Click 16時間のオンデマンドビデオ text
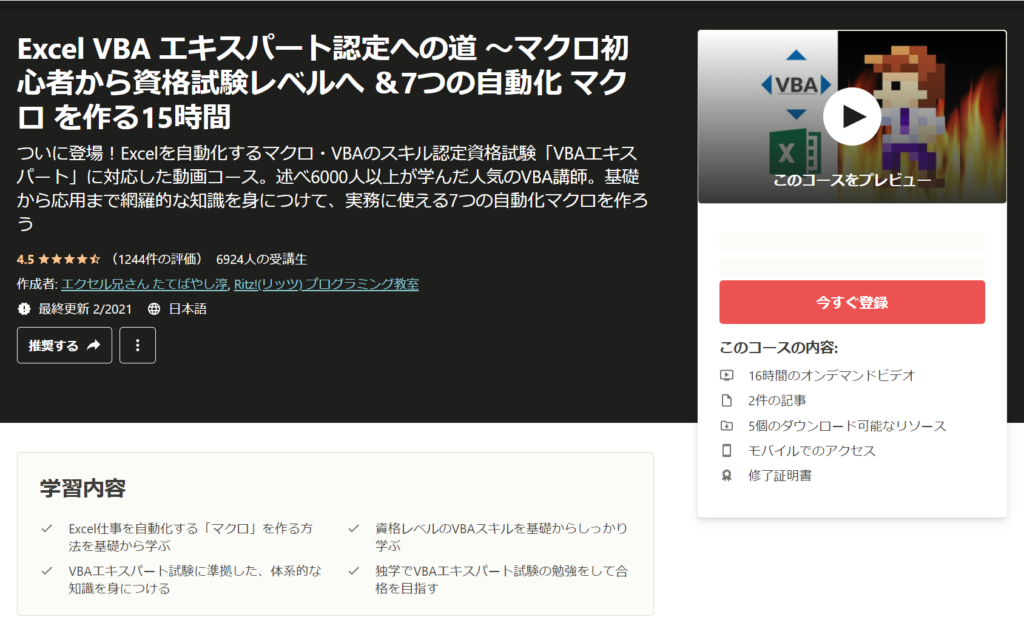This screenshot has width=1024, height=634. pos(831,375)
